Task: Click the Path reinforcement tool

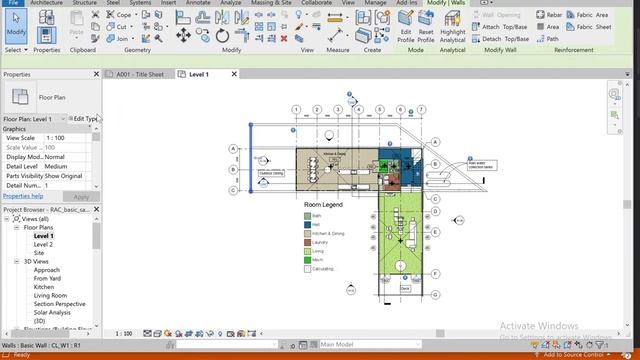Action: click(x=547, y=39)
